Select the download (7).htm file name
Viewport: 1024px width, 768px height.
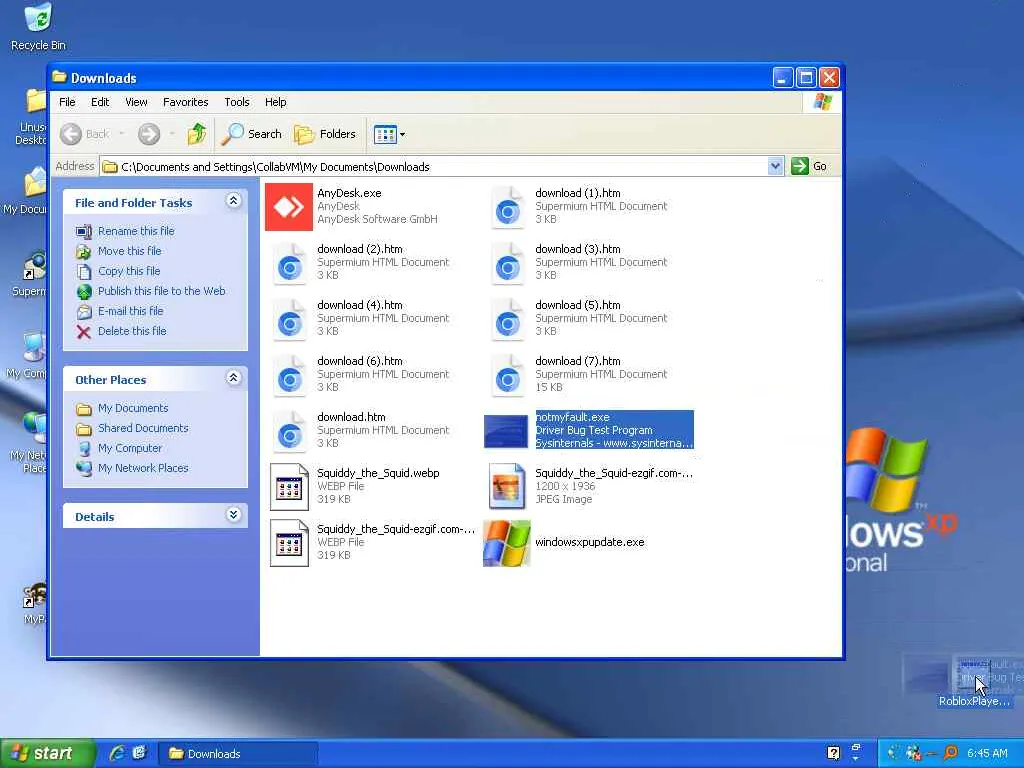(x=578, y=361)
